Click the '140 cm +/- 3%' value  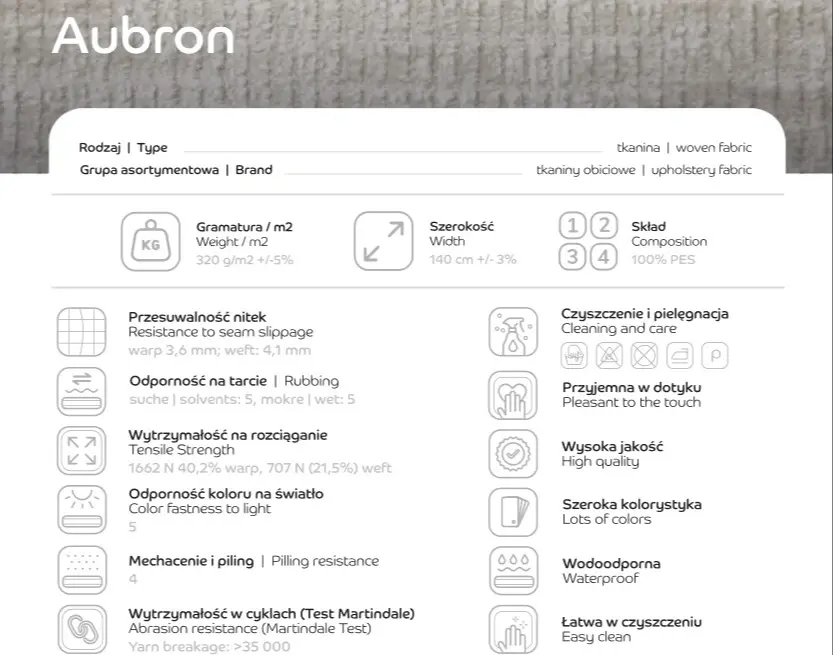point(473,259)
